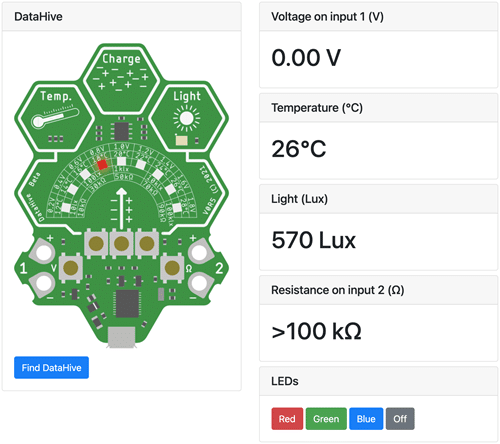The width and height of the screenshot is (500, 444).
Task: Click the 0.00 V voltage reading
Action: click(306, 58)
